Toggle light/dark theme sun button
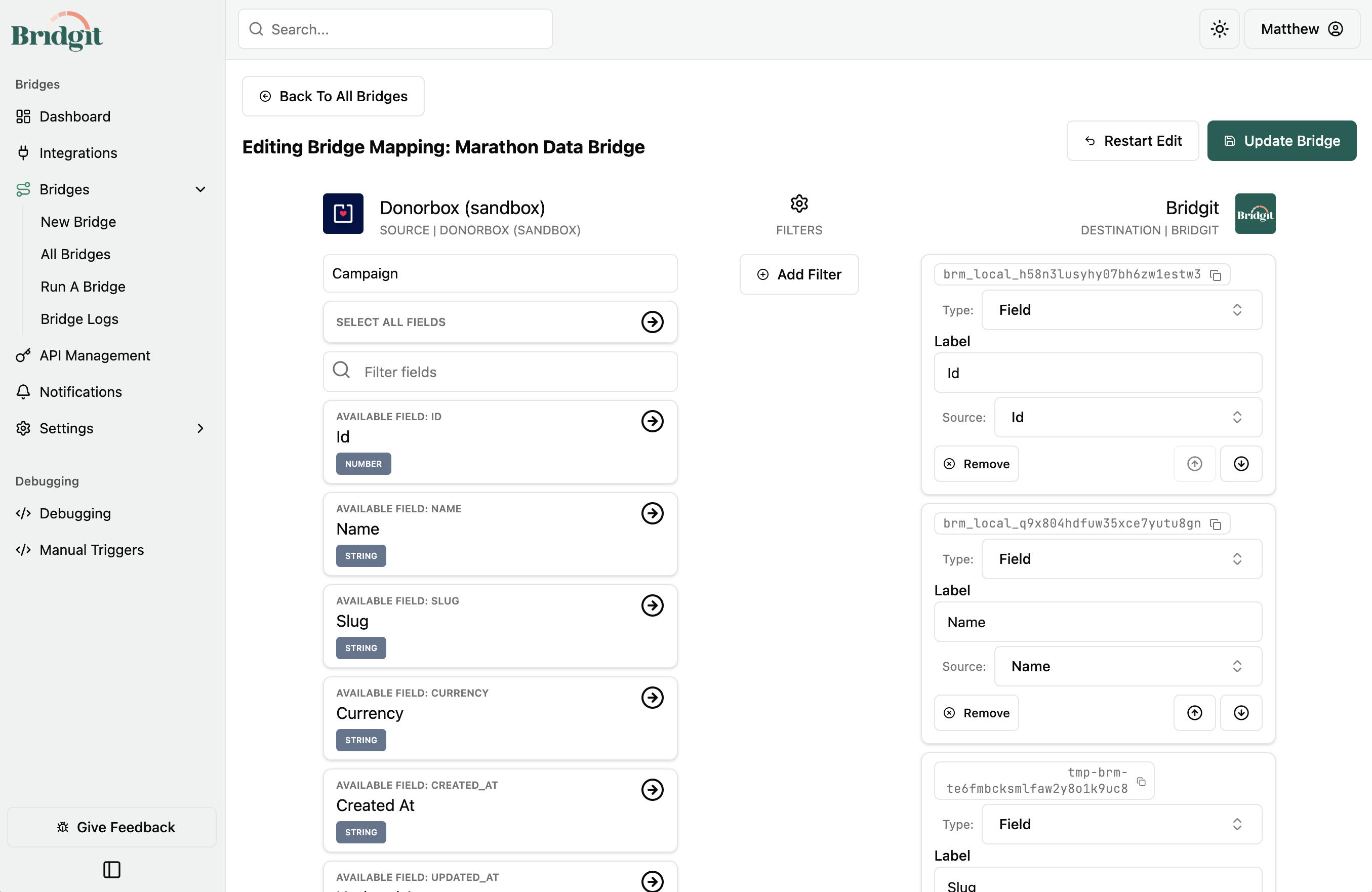The width and height of the screenshot is (1372, 892). coord(1219,29)
